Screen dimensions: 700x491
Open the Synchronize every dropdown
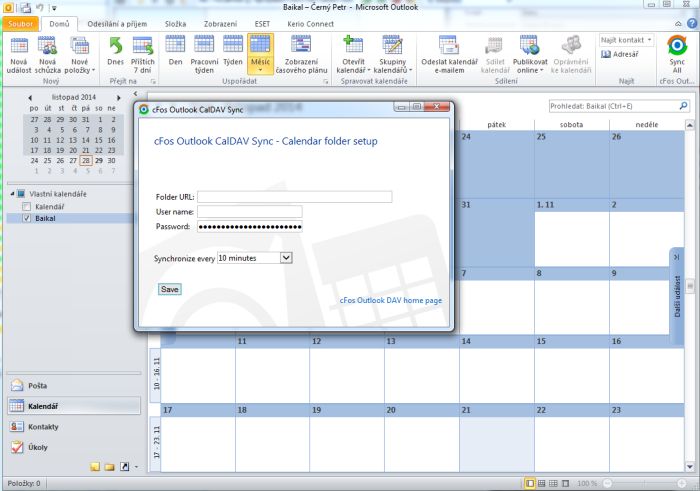click(x=286, y=258)
